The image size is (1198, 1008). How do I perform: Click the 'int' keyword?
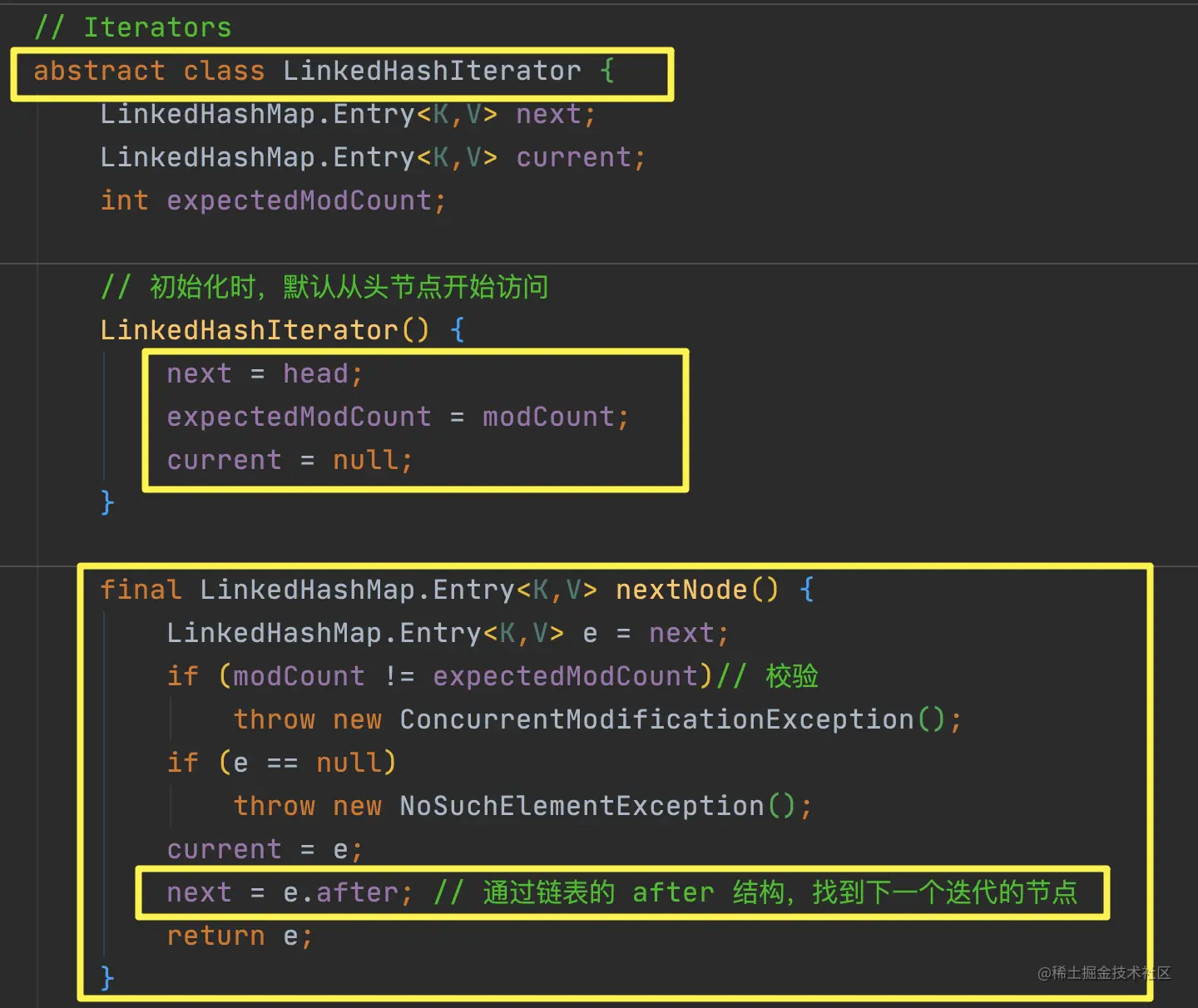[x=124, y=200]
